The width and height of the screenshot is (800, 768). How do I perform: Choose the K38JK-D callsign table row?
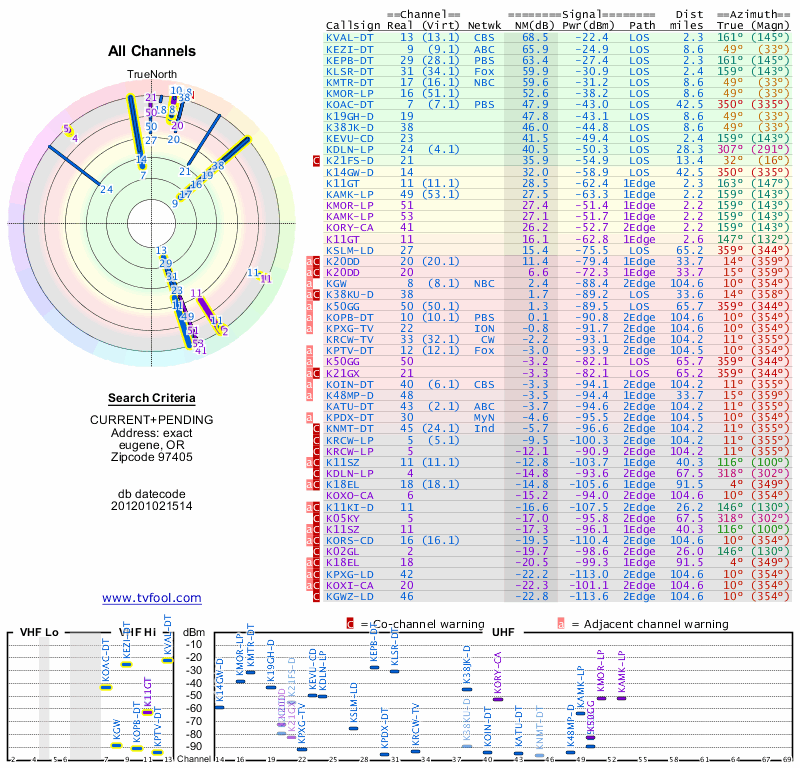pyautogui.click(x=559, y=127)
